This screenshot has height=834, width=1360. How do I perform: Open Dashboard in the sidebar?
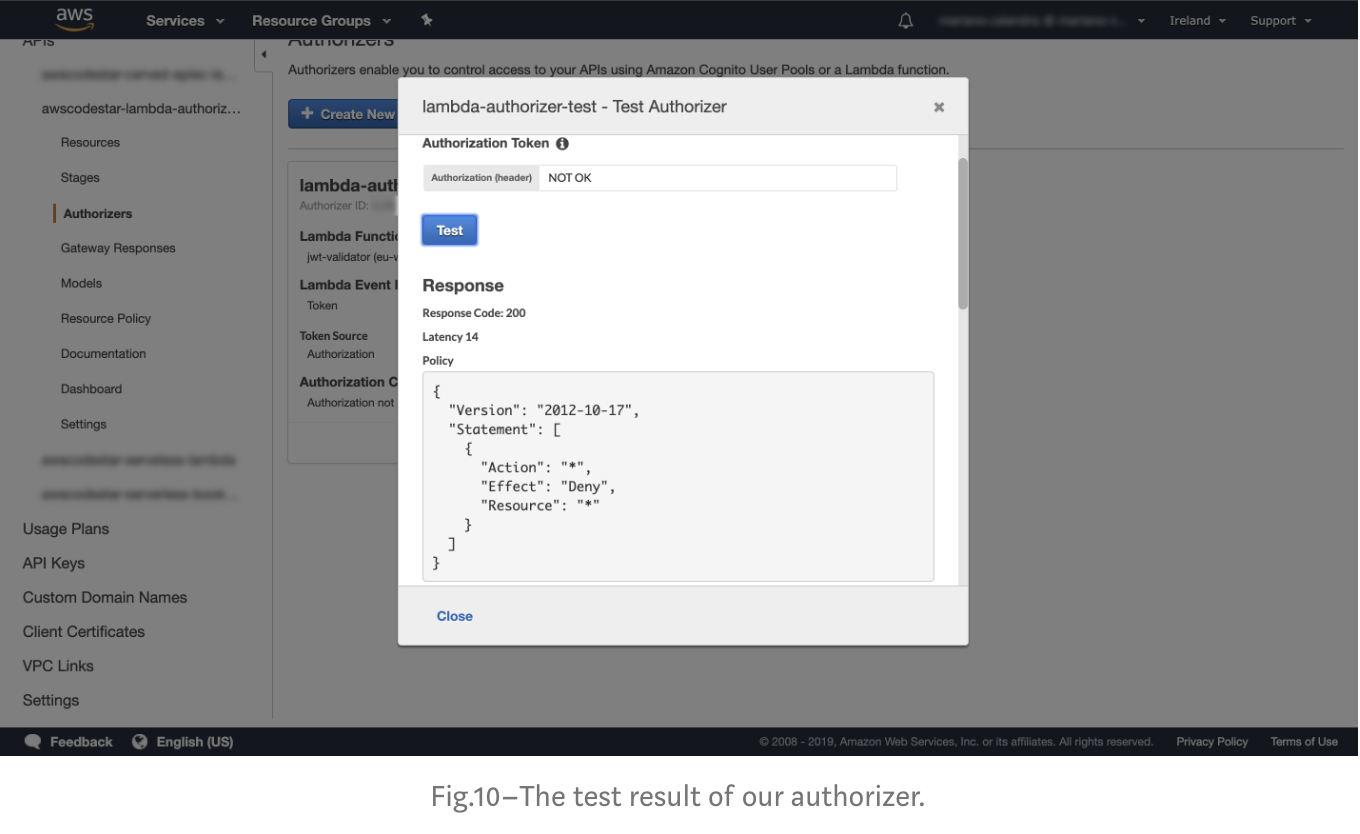tap(91, 388)
